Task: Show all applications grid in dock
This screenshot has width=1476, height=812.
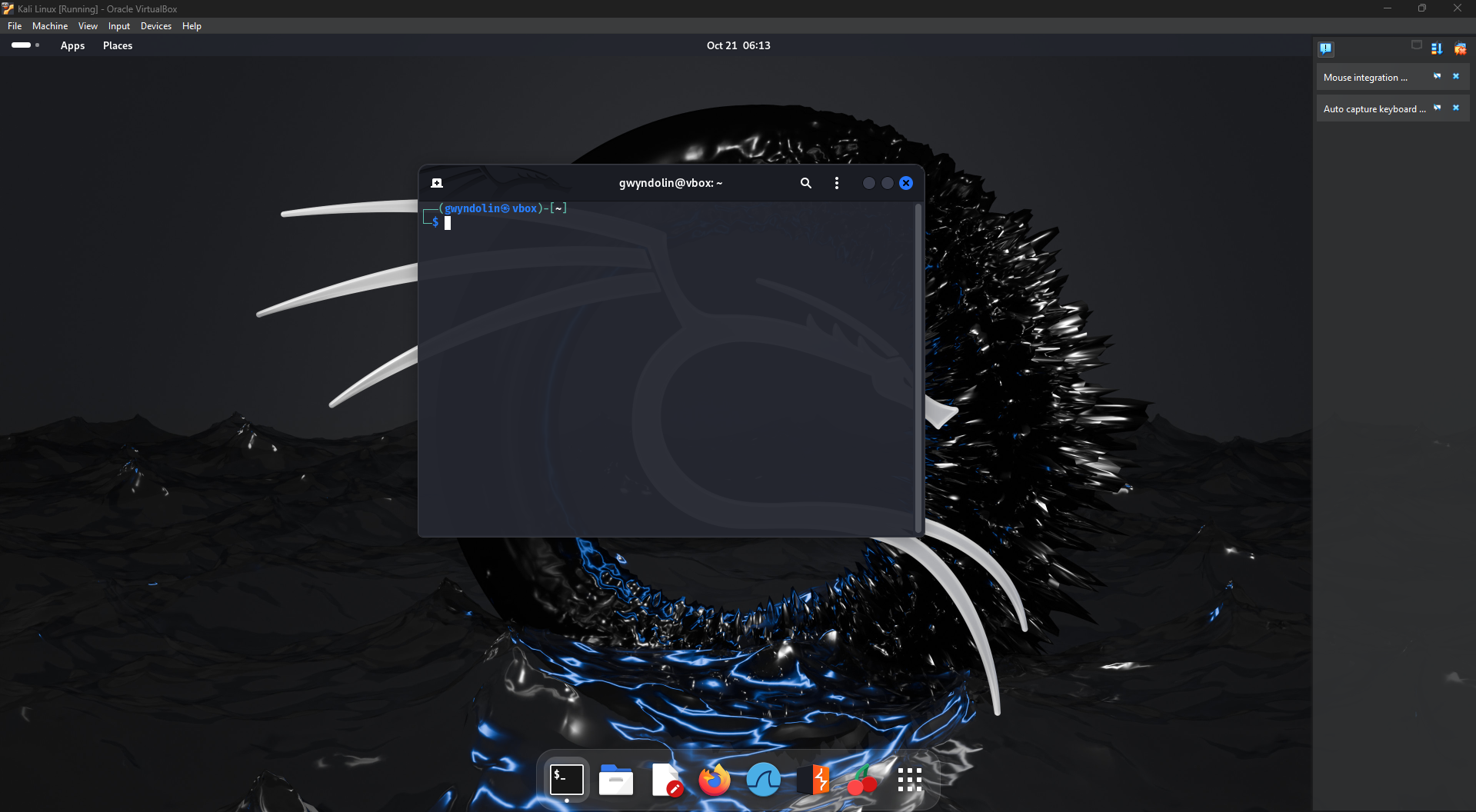Action: tap(910, 780)
